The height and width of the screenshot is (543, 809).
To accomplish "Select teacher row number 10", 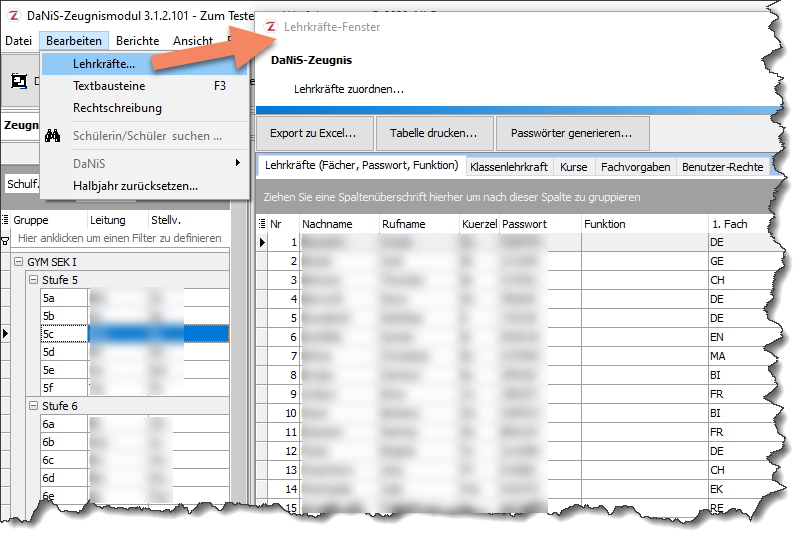I will (x=284, y=413).
